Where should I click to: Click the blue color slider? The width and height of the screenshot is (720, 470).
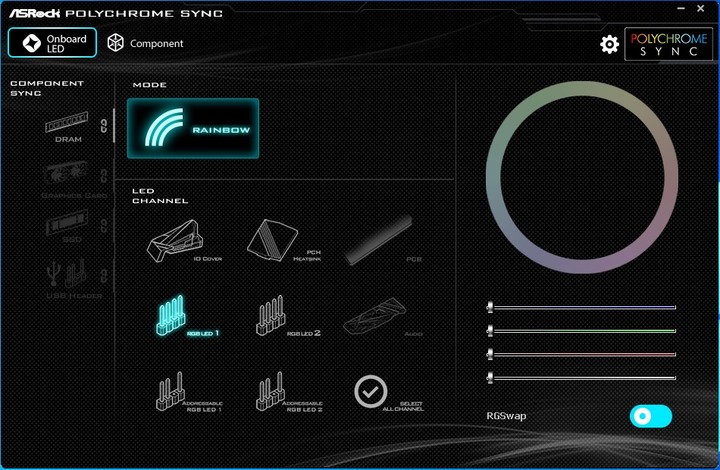coord(582,307)
